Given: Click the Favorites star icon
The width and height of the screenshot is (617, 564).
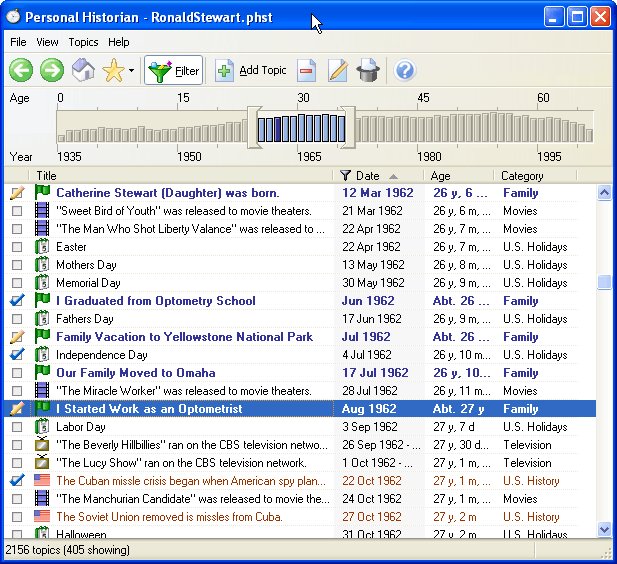Looking at the screenshot, I should pyautogui.click(x=113, y=71).
